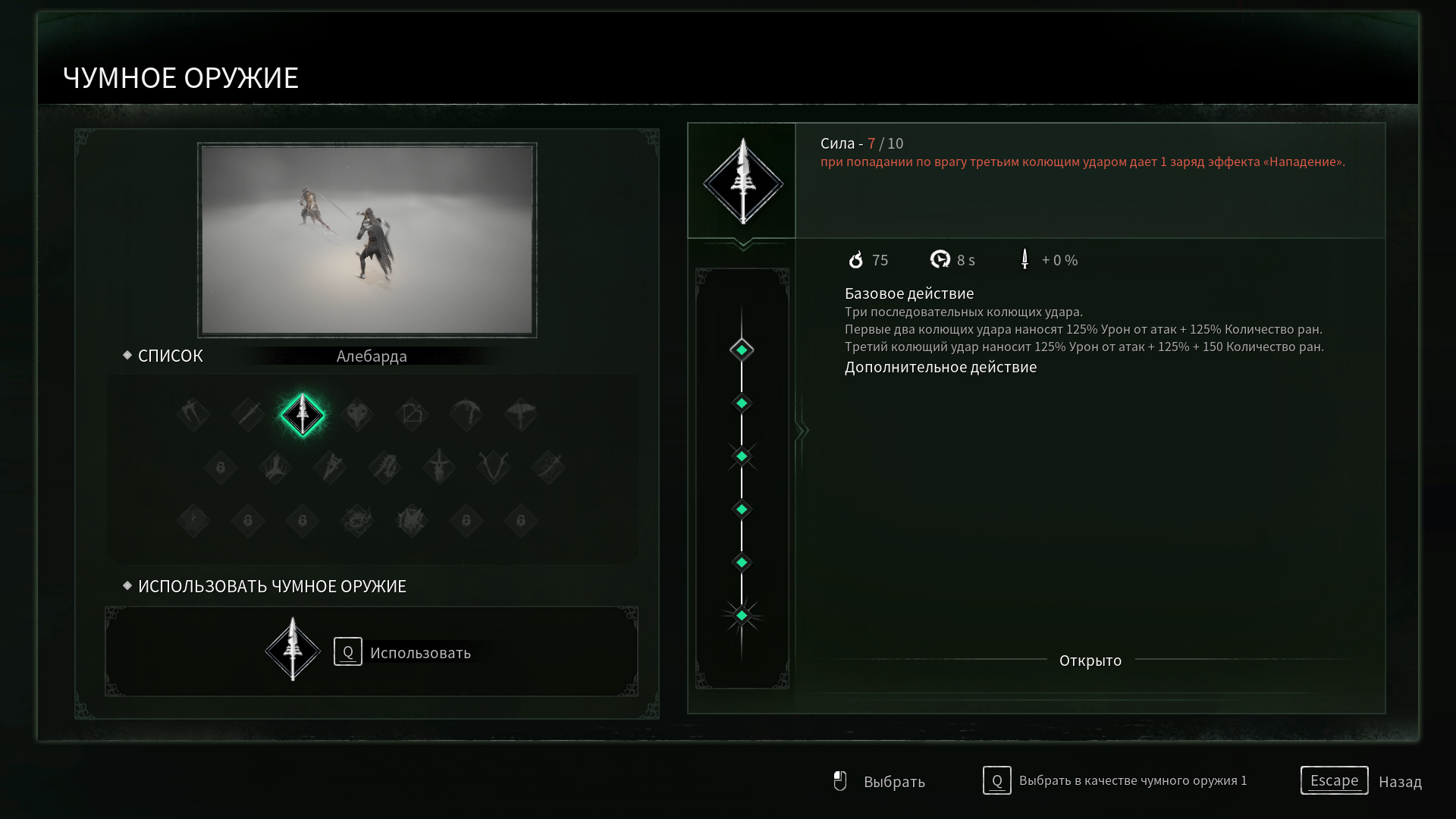Viewport: 1456px width, 819px height.
Task: Click the first locked weapon slot in second row
Action: [221, 468]
